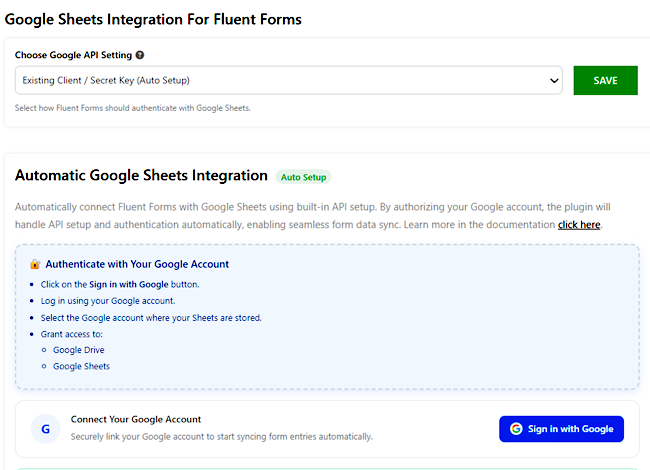Click the Automatic Google Sheets Integration heading
This screenshot has width=650, height=470.
[141, 176]
